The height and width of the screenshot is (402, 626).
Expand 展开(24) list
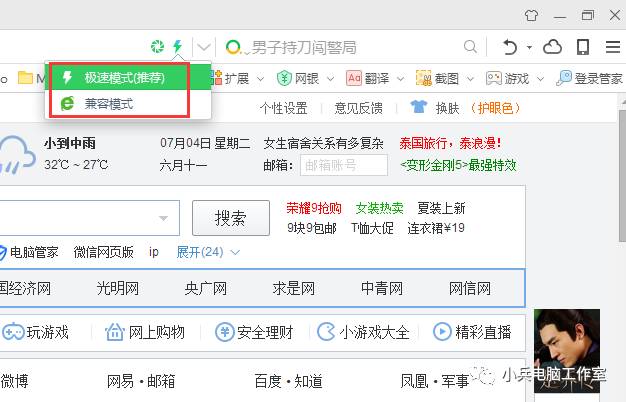click(x=208, y=252)
